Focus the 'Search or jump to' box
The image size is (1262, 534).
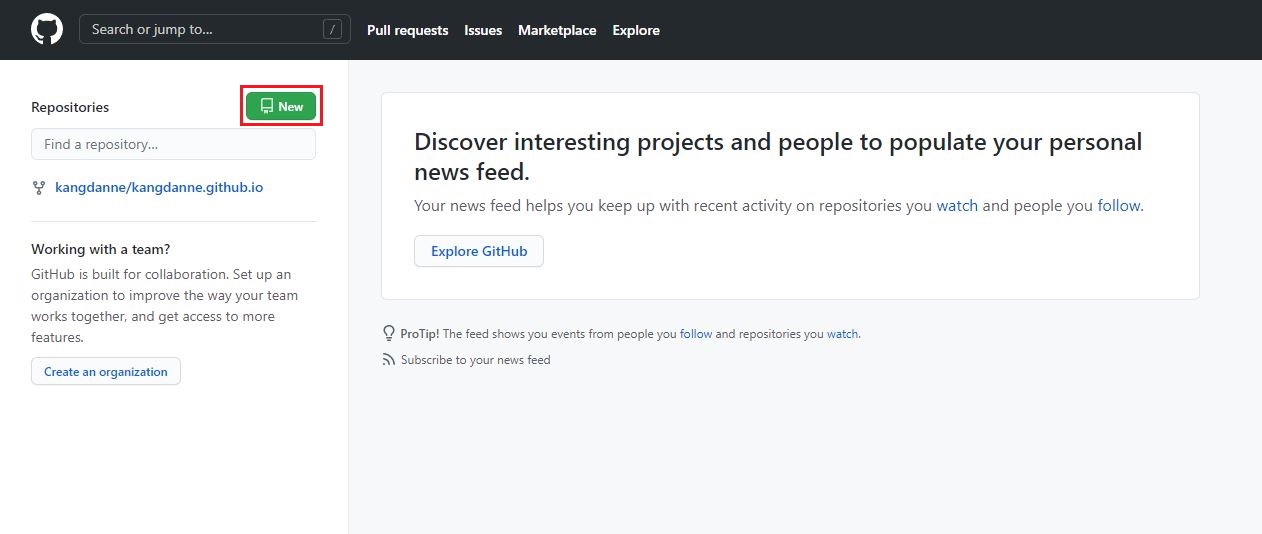pyautogui.click(x=215, y=29)
